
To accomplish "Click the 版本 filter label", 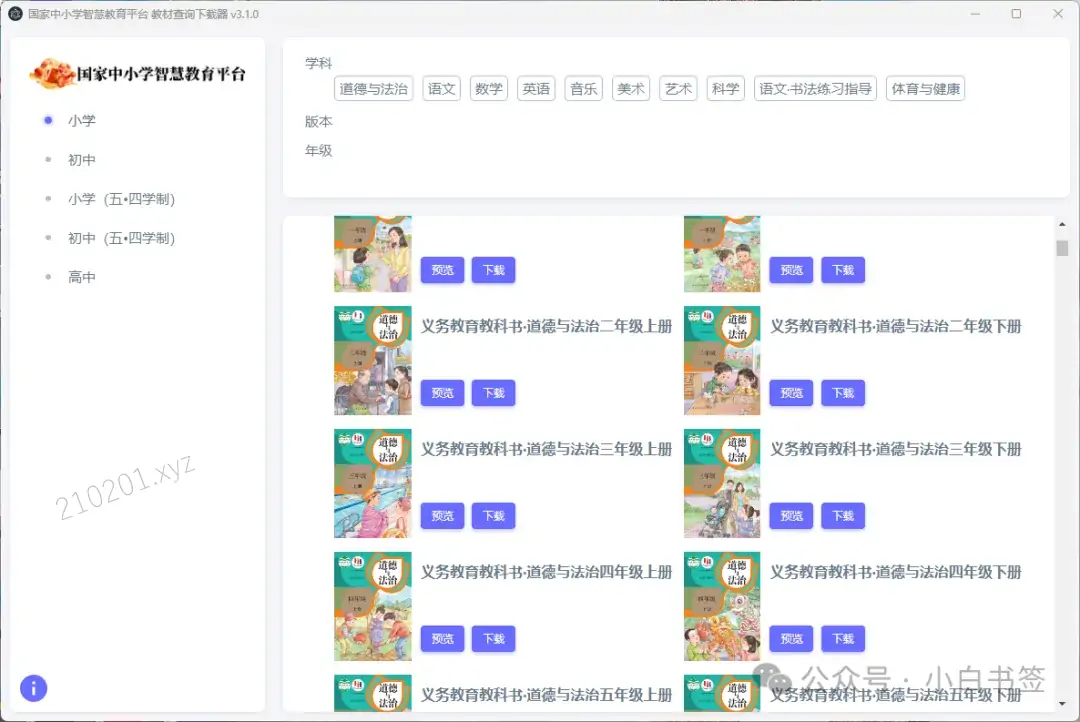I will [318, 121].
